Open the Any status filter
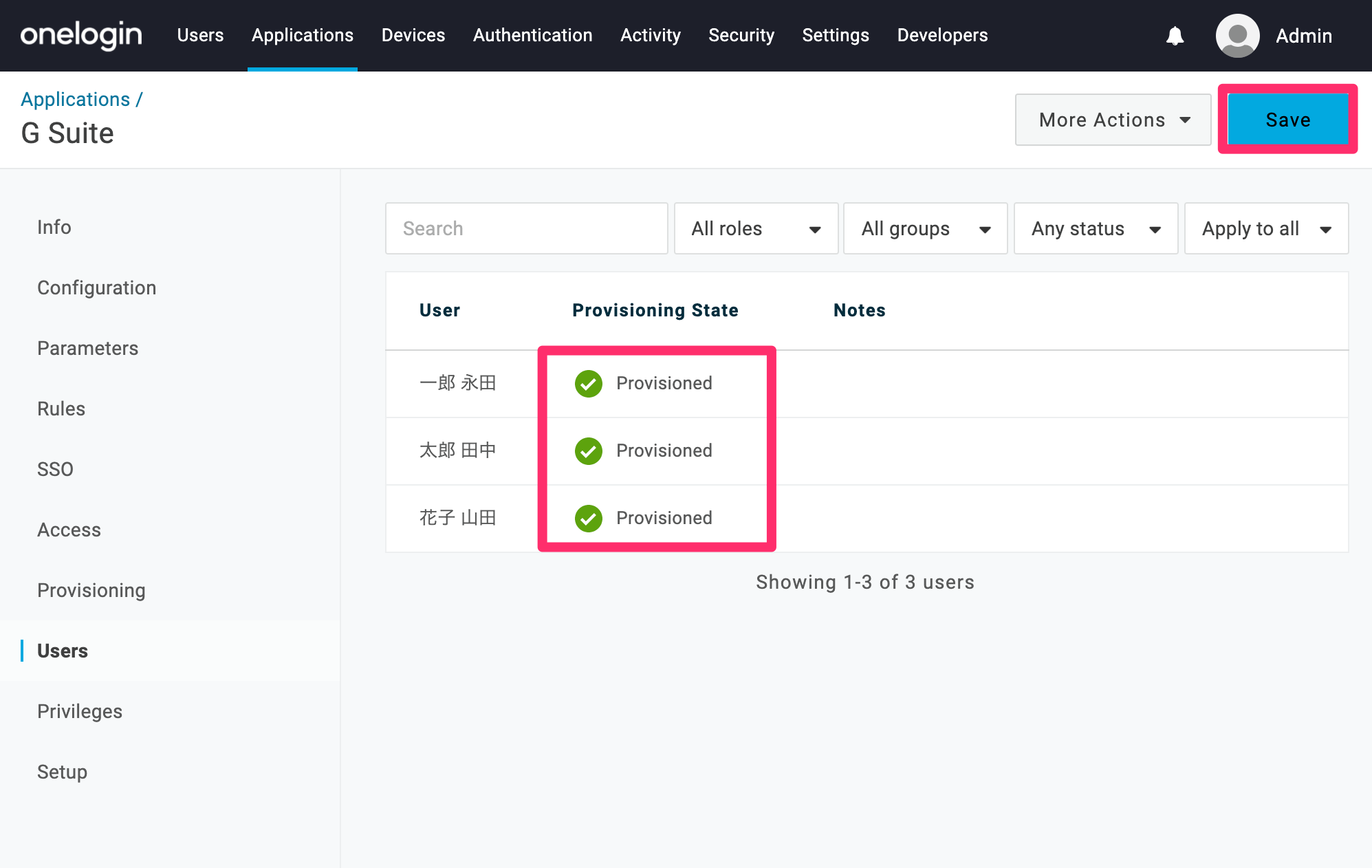Viewport: 1372px width, 868px height. tap(1096, 228)
